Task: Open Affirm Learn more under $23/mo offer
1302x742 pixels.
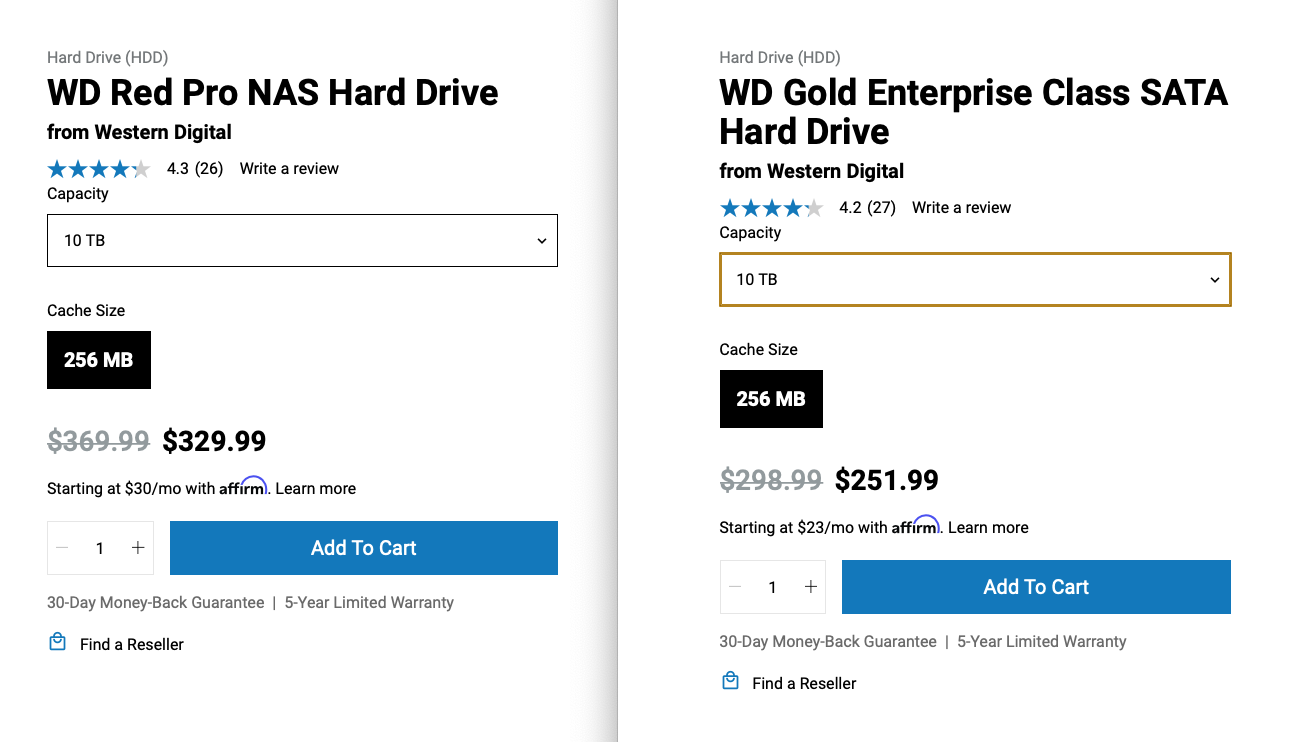Action: click(988, 528)
